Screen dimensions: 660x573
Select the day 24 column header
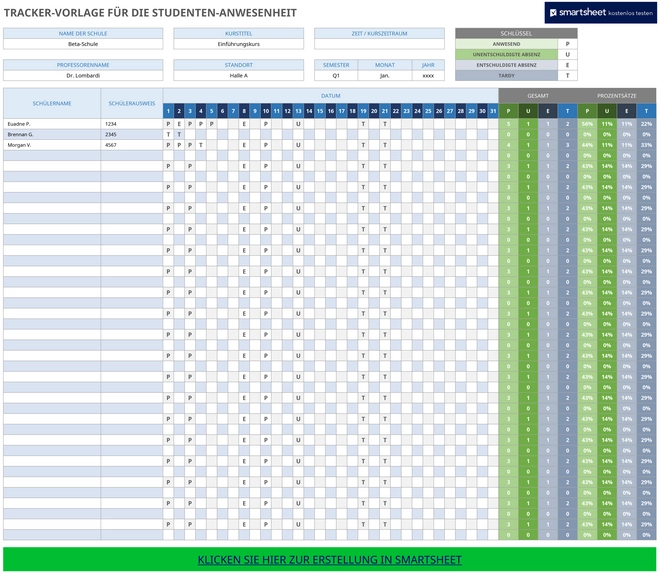(x=417, y=111)
